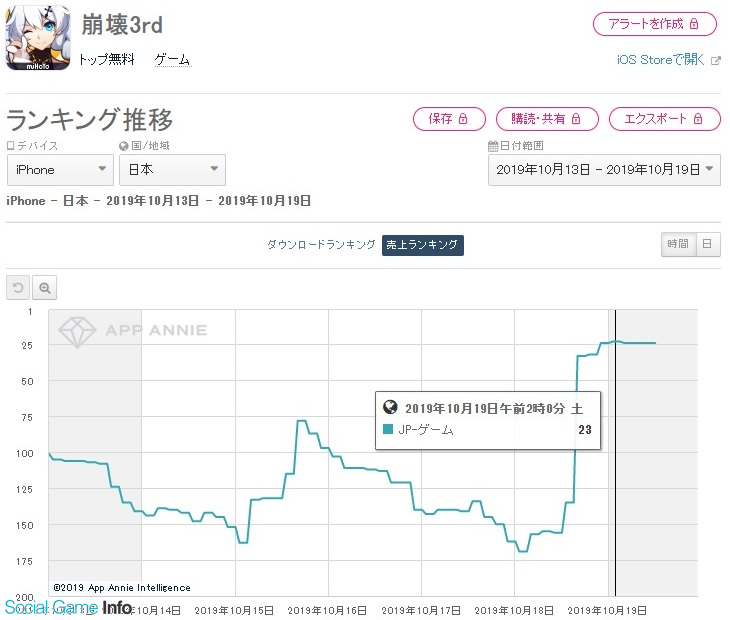Switch to the ダウンロードランキング tab

click(321, 245)
